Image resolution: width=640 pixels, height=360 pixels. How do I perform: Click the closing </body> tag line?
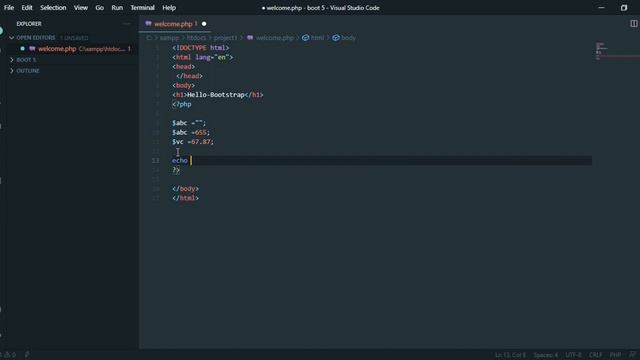coord(185,189)
